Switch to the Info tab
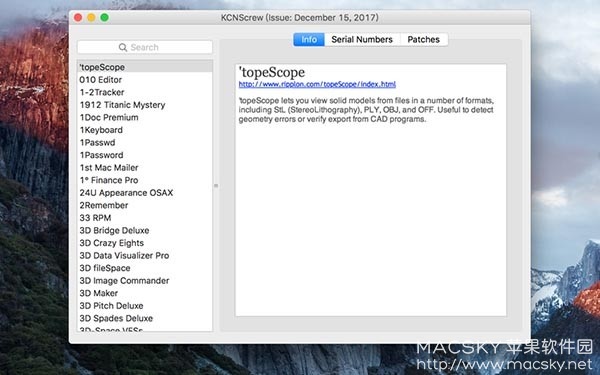 pyautogui.click(x=309, y=39)
